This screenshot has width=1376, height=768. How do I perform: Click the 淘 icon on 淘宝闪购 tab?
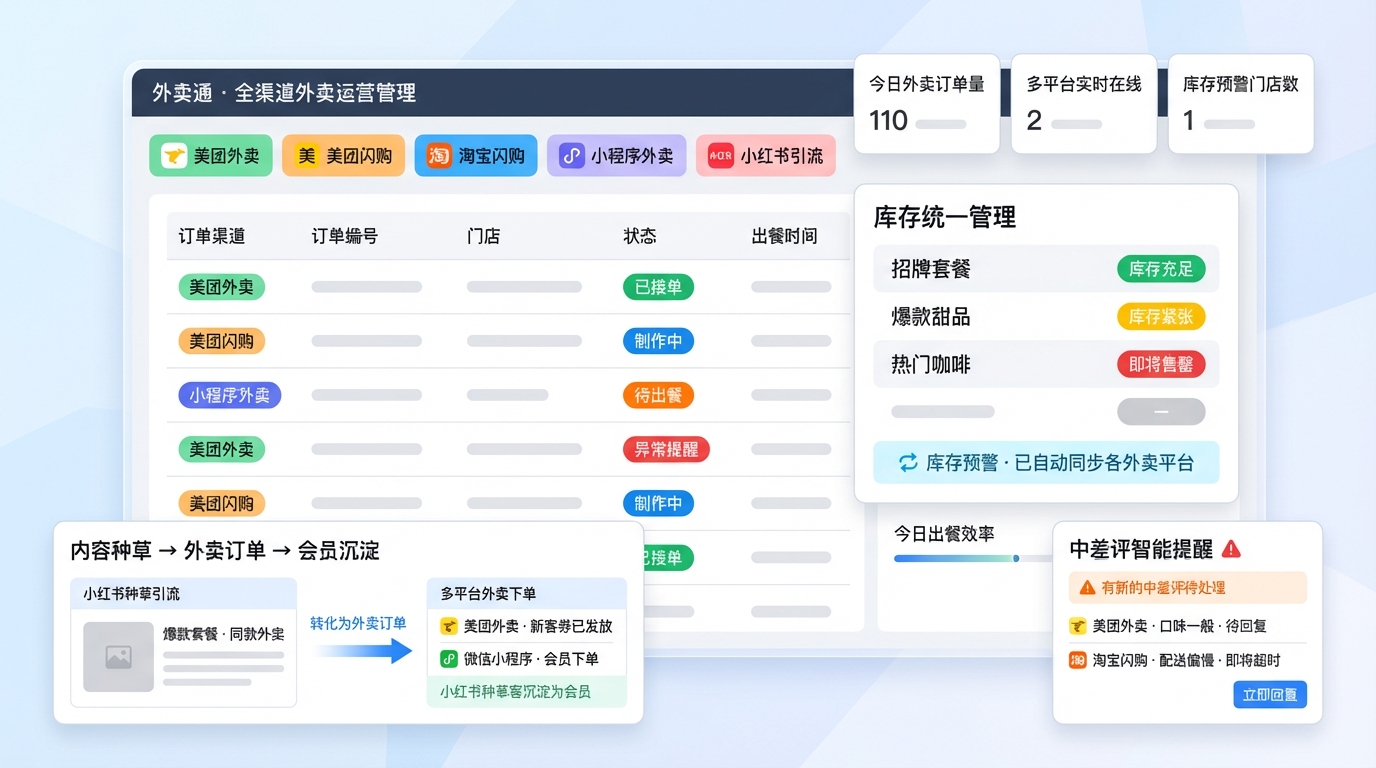[439, 156]
